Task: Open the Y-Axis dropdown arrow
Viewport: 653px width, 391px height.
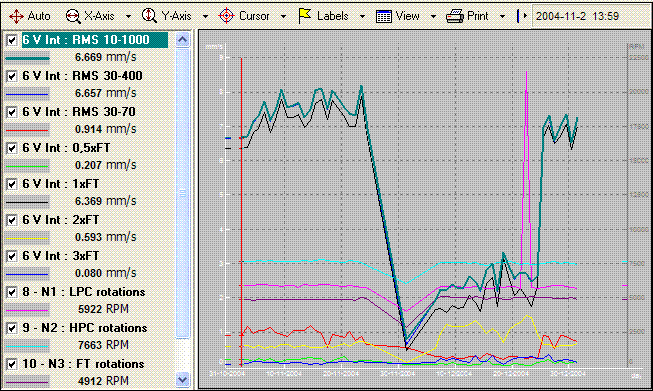Action: pyautogui.click(x=205, y=17)
